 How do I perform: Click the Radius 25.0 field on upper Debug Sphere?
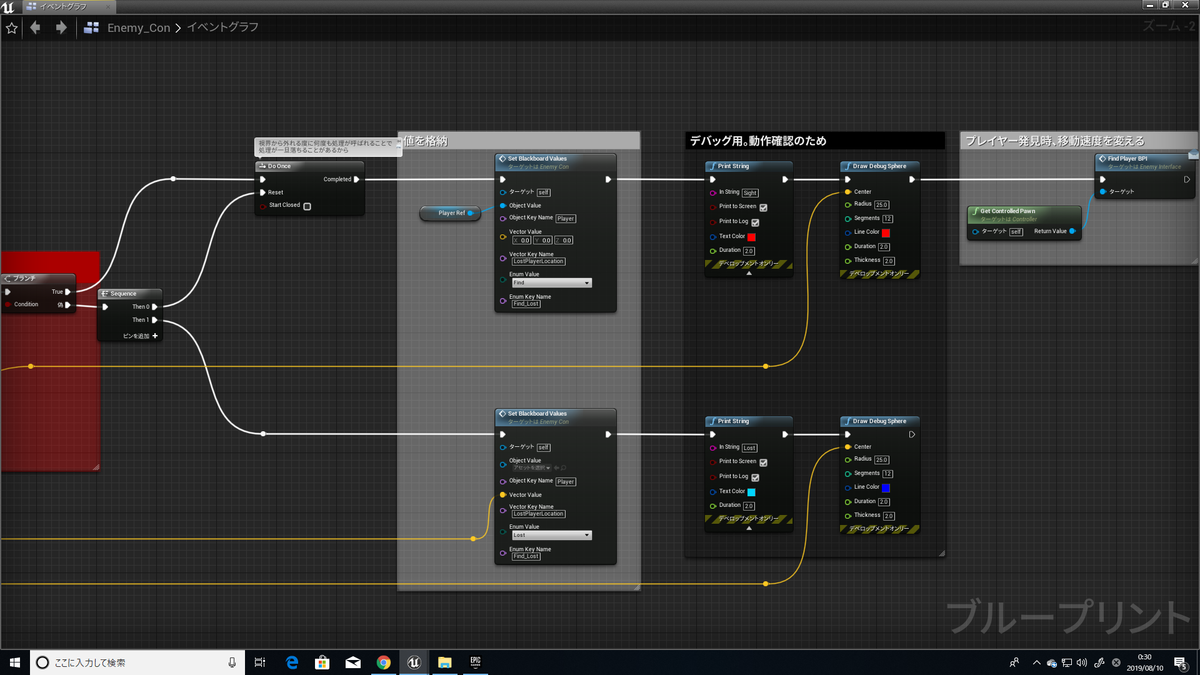882,205
